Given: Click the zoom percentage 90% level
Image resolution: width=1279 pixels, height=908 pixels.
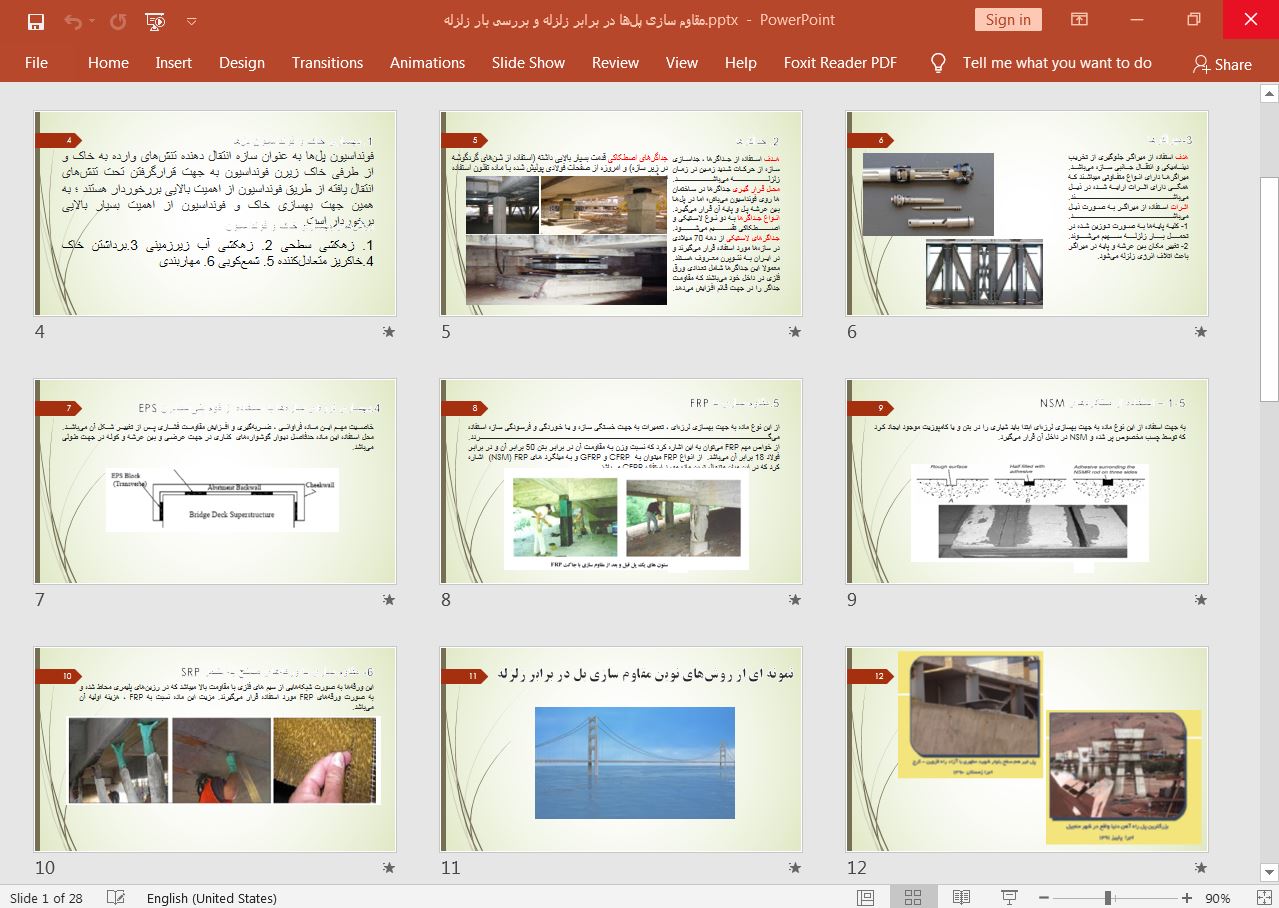Looking at the screenshot, I should (x=1217, y=898).
